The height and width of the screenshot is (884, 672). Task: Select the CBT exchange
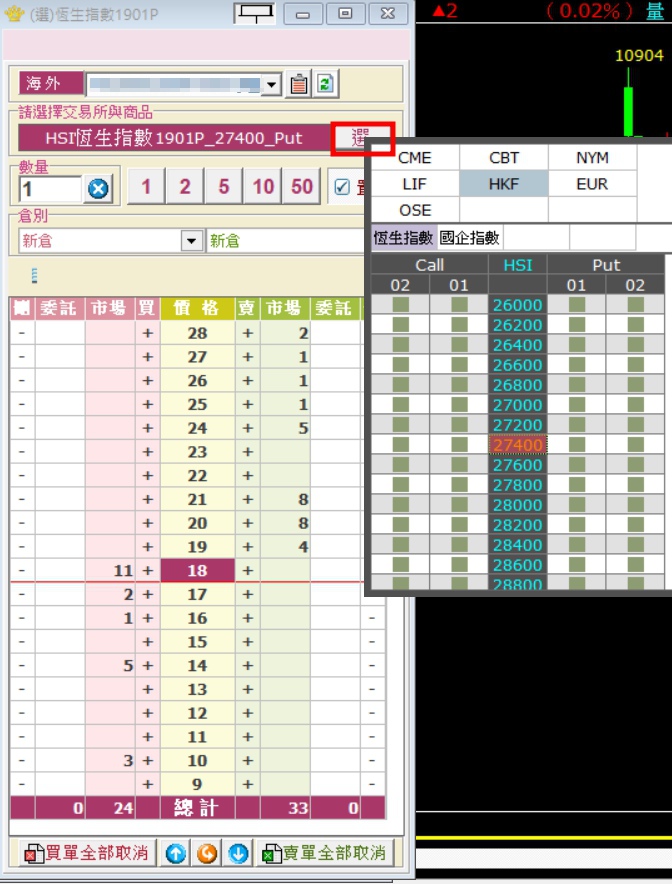pos(503,158)
